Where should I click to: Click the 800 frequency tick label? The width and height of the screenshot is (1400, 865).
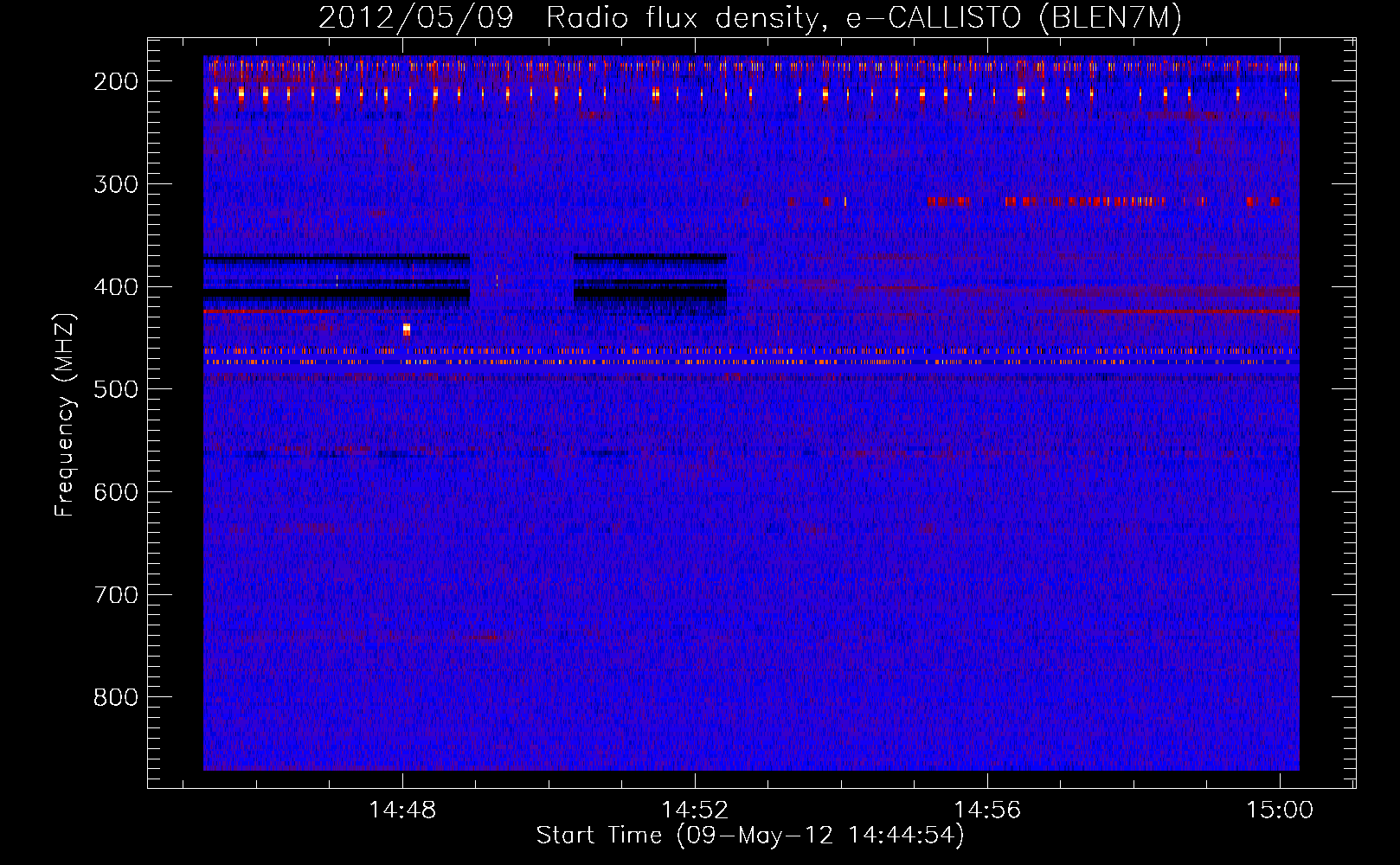coord(116,697)
